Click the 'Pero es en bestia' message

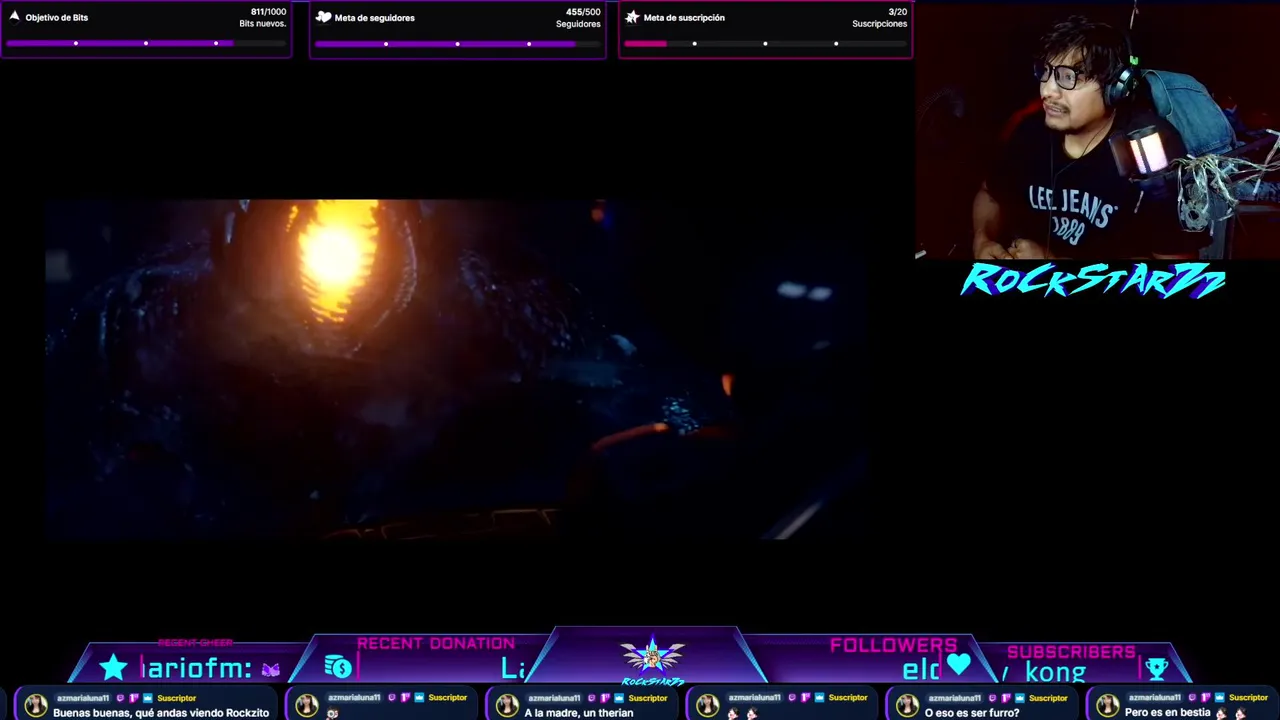pyautogui.click(x=1168, y=712)
